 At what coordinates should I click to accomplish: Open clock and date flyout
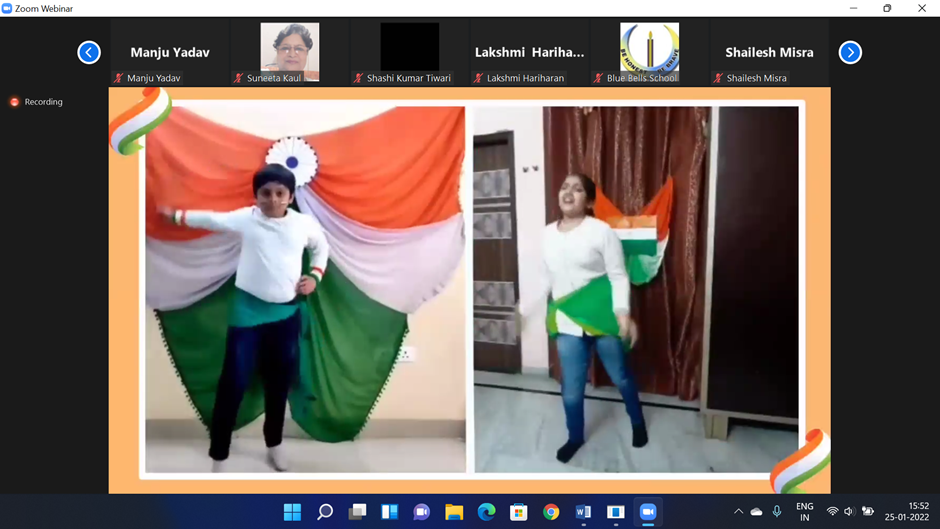[917, 512]
